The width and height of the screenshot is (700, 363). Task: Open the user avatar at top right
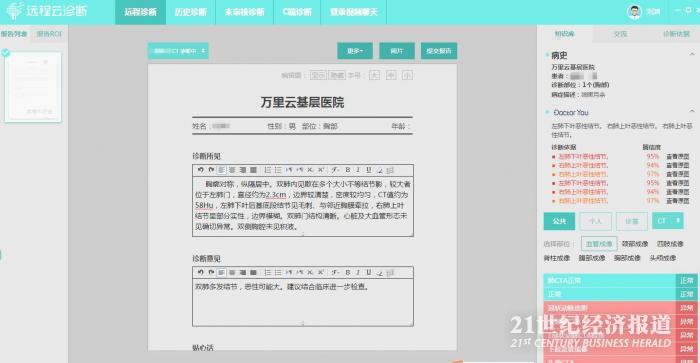(634, 12)
